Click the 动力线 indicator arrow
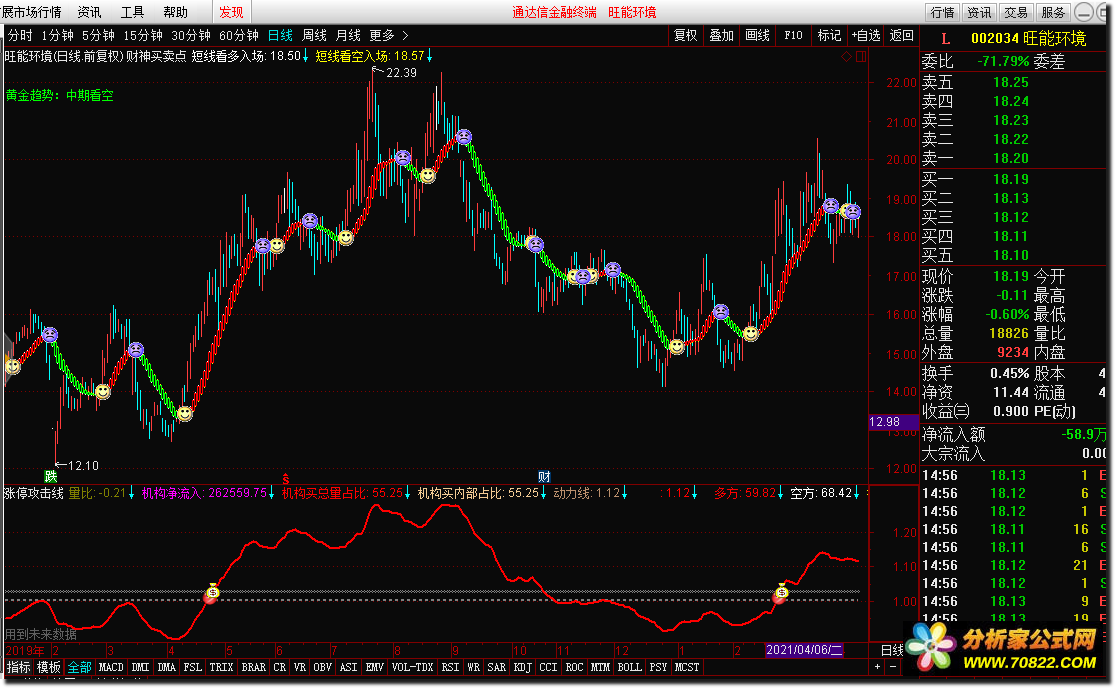 coord(624,493)
